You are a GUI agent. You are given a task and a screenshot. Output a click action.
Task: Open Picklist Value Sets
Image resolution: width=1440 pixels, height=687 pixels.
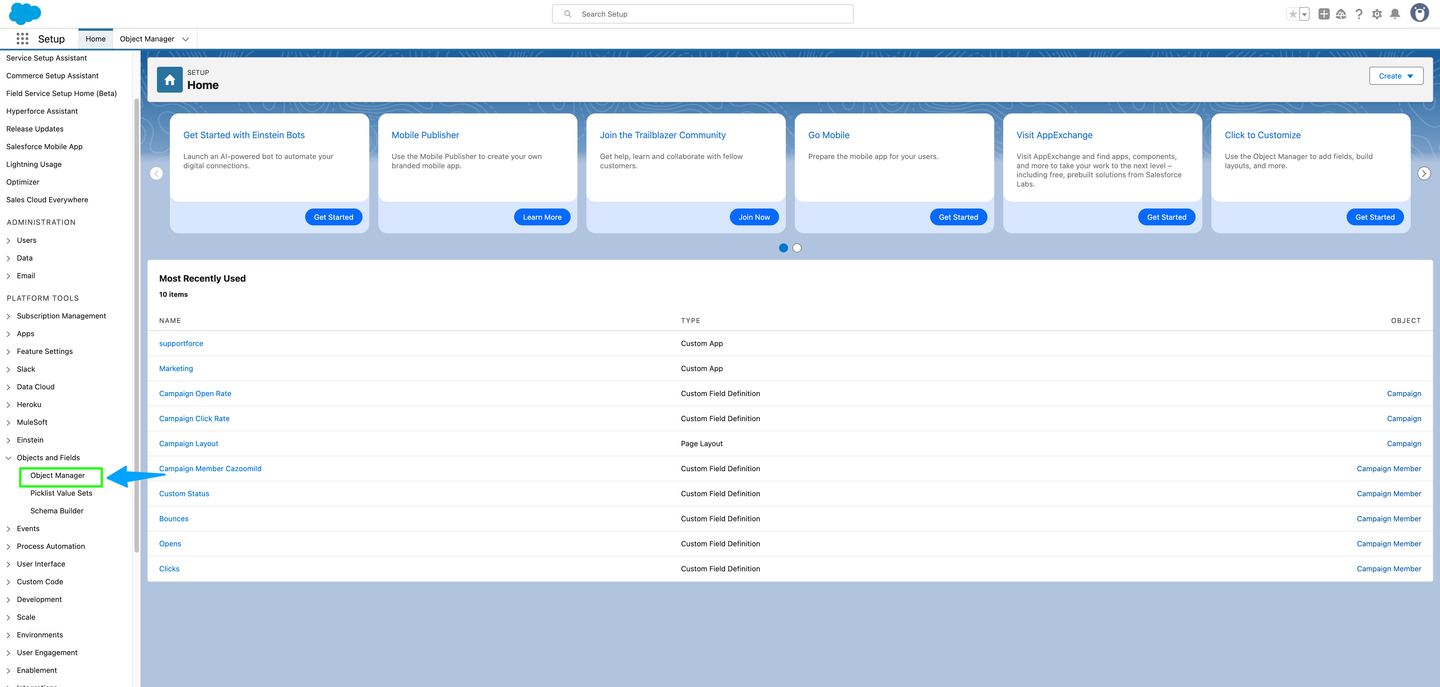(61, 493)
